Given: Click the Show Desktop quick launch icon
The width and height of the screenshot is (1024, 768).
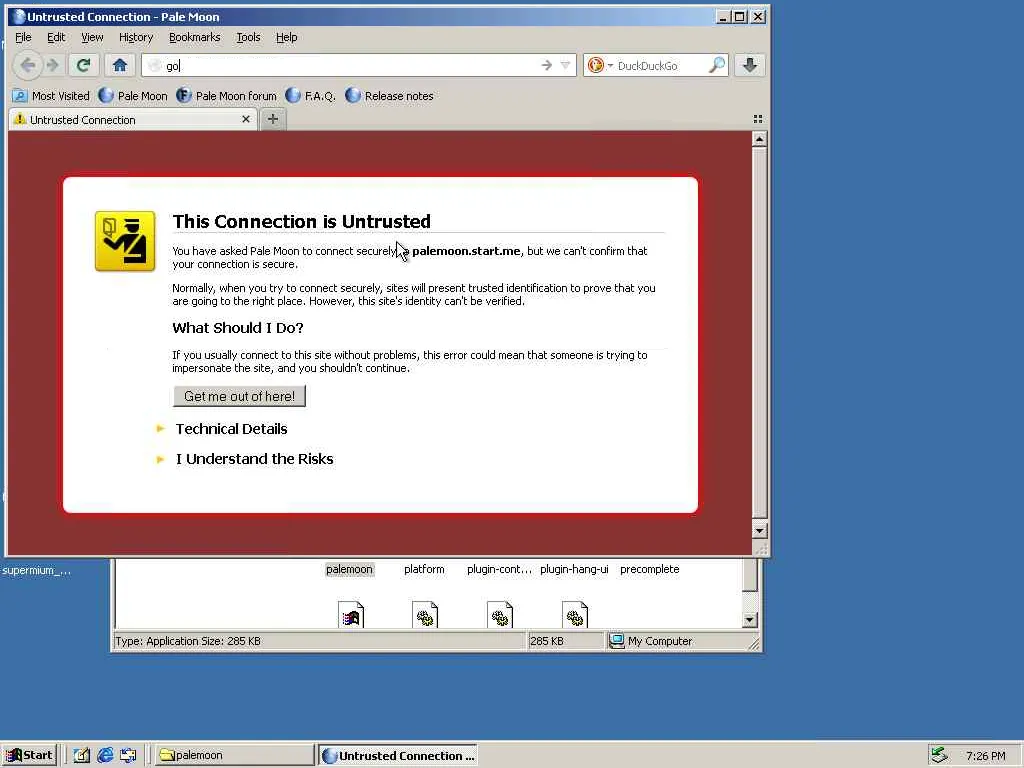Looking at the screenshot, I should point(128,756).
